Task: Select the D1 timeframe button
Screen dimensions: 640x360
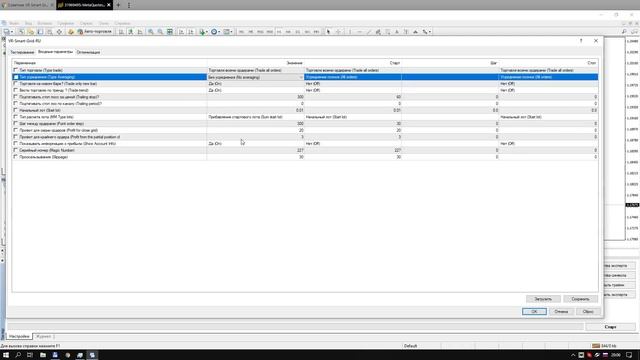Action: point(298,32)
